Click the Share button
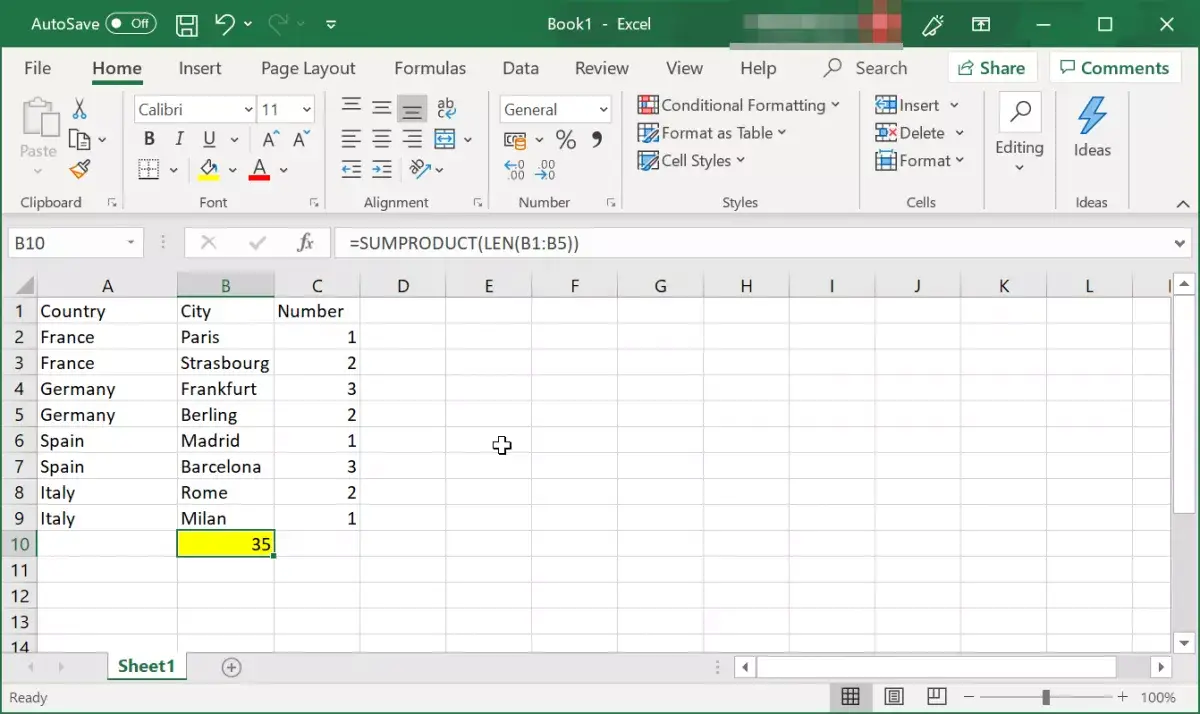The width and height of the screenshot is (1200, 714). 991,68
